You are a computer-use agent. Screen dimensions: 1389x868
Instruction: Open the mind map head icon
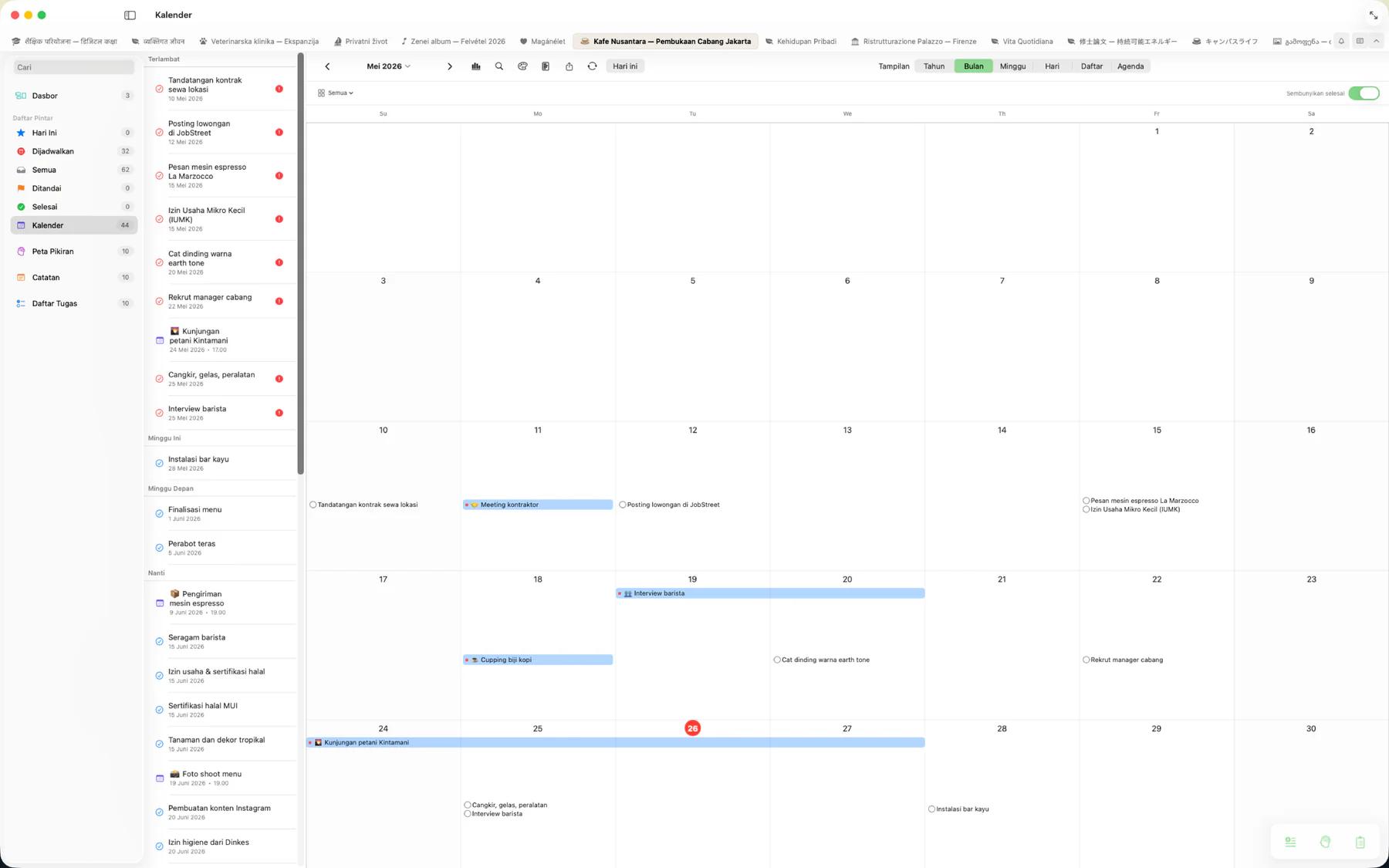tap(1325, 842)
